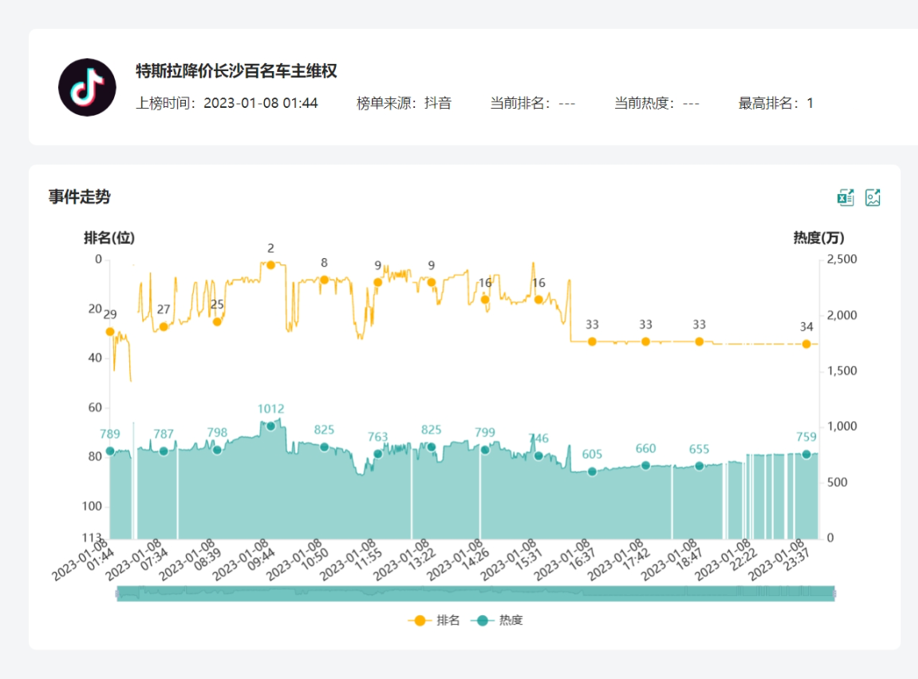The width and height of the screenshot is (918, 679).
Task: Select the rank point labeled 27
Action: coord(164,326)
